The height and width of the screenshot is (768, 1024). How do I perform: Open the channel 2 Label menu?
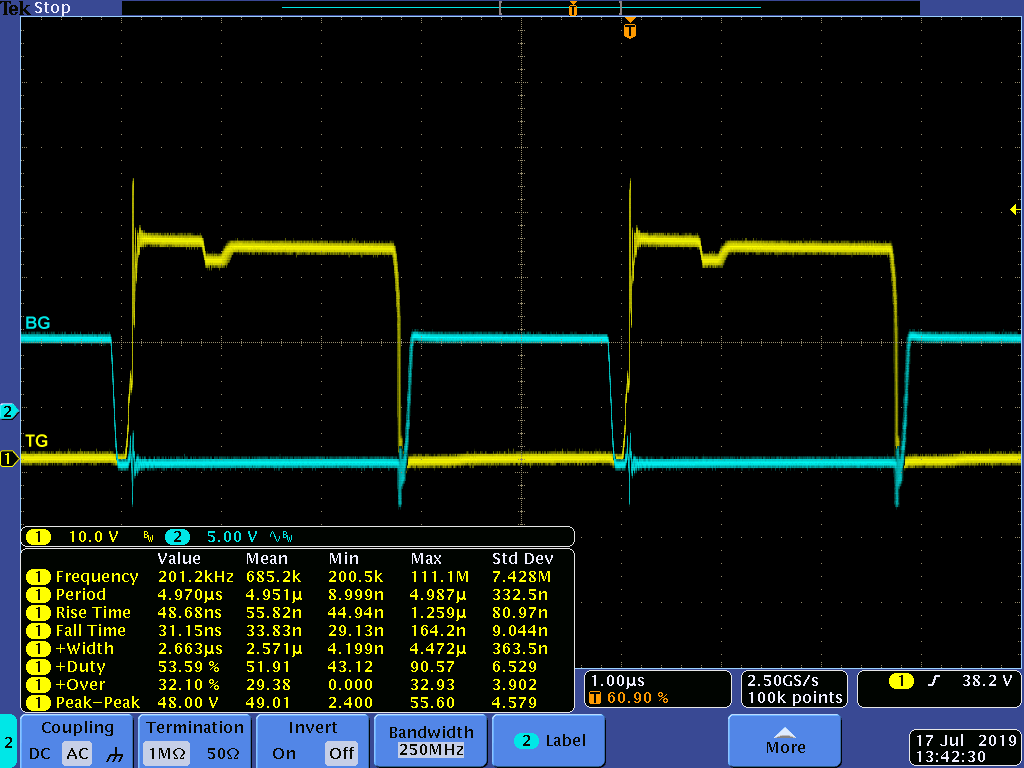click(550, 741)
